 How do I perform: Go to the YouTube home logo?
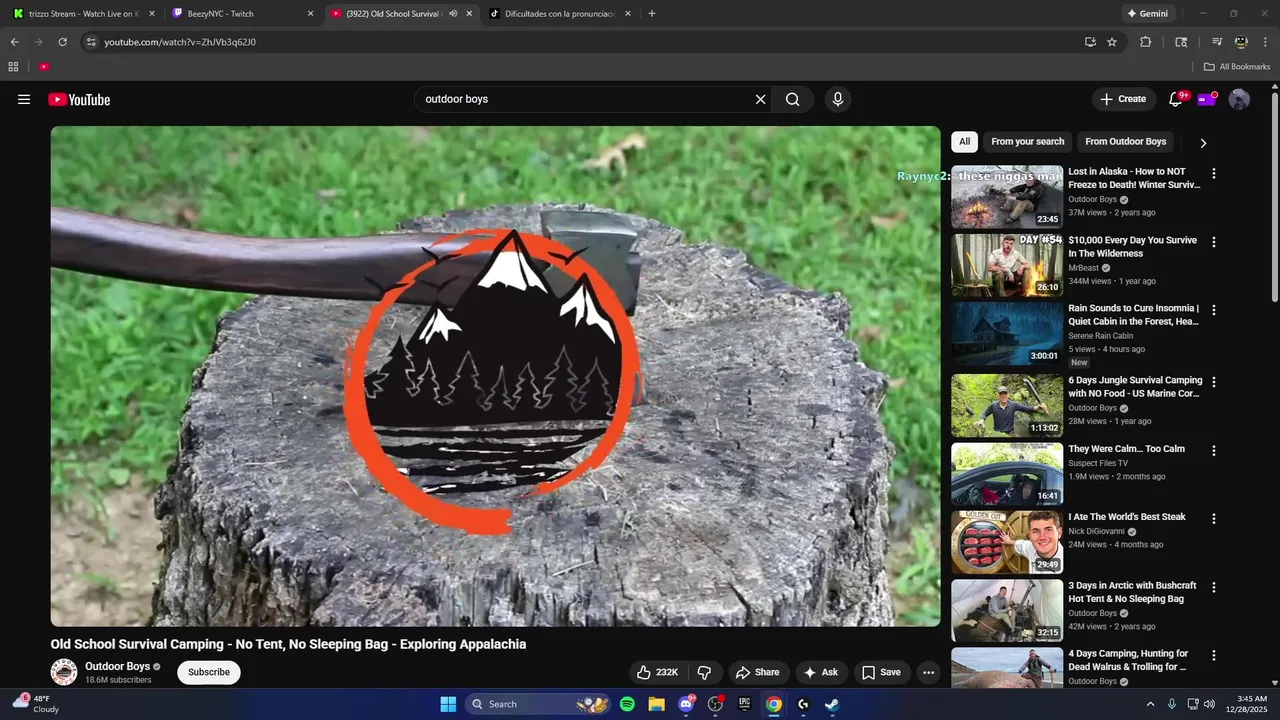pos(79,99)
